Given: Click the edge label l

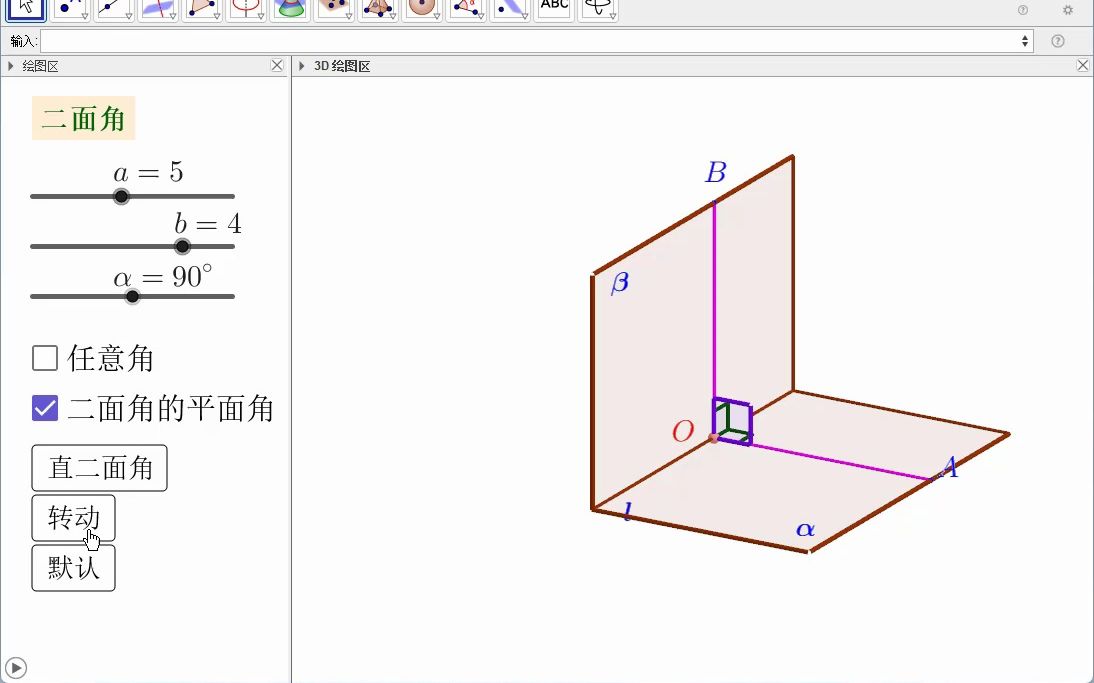Looking at the screenshot, I should pos(627,511).
